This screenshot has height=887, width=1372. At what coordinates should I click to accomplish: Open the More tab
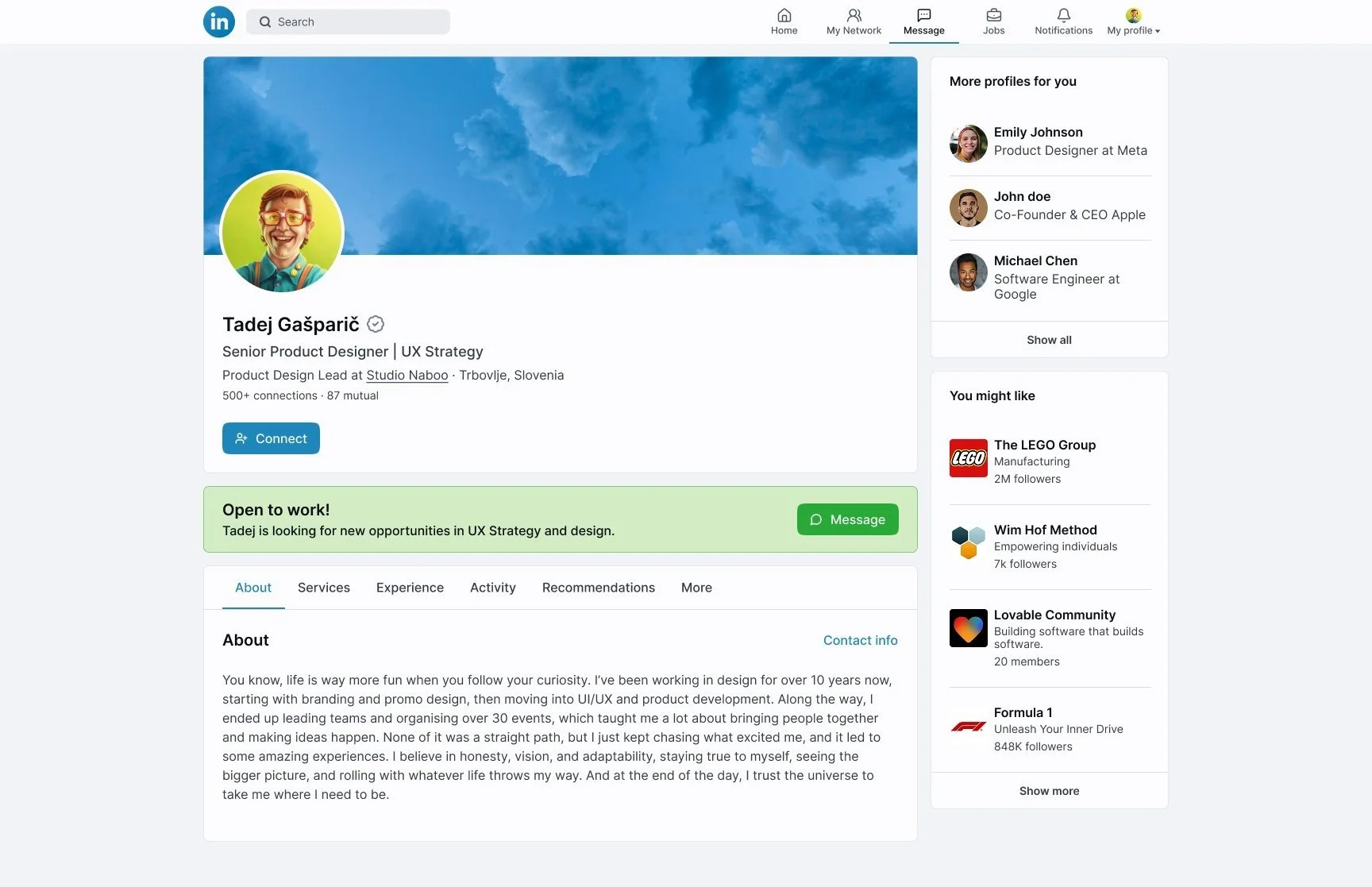tap(696, 588)
